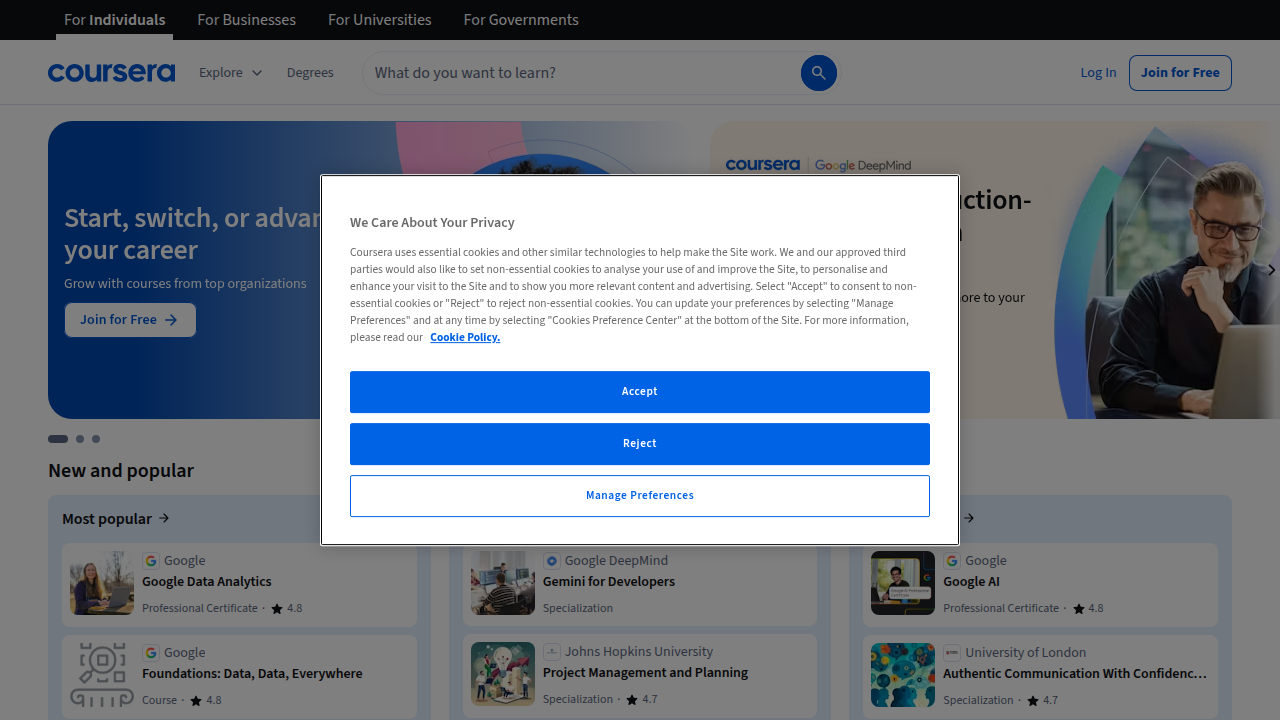
Task: Click Join for Free in the header
Action: (1180, 73)
